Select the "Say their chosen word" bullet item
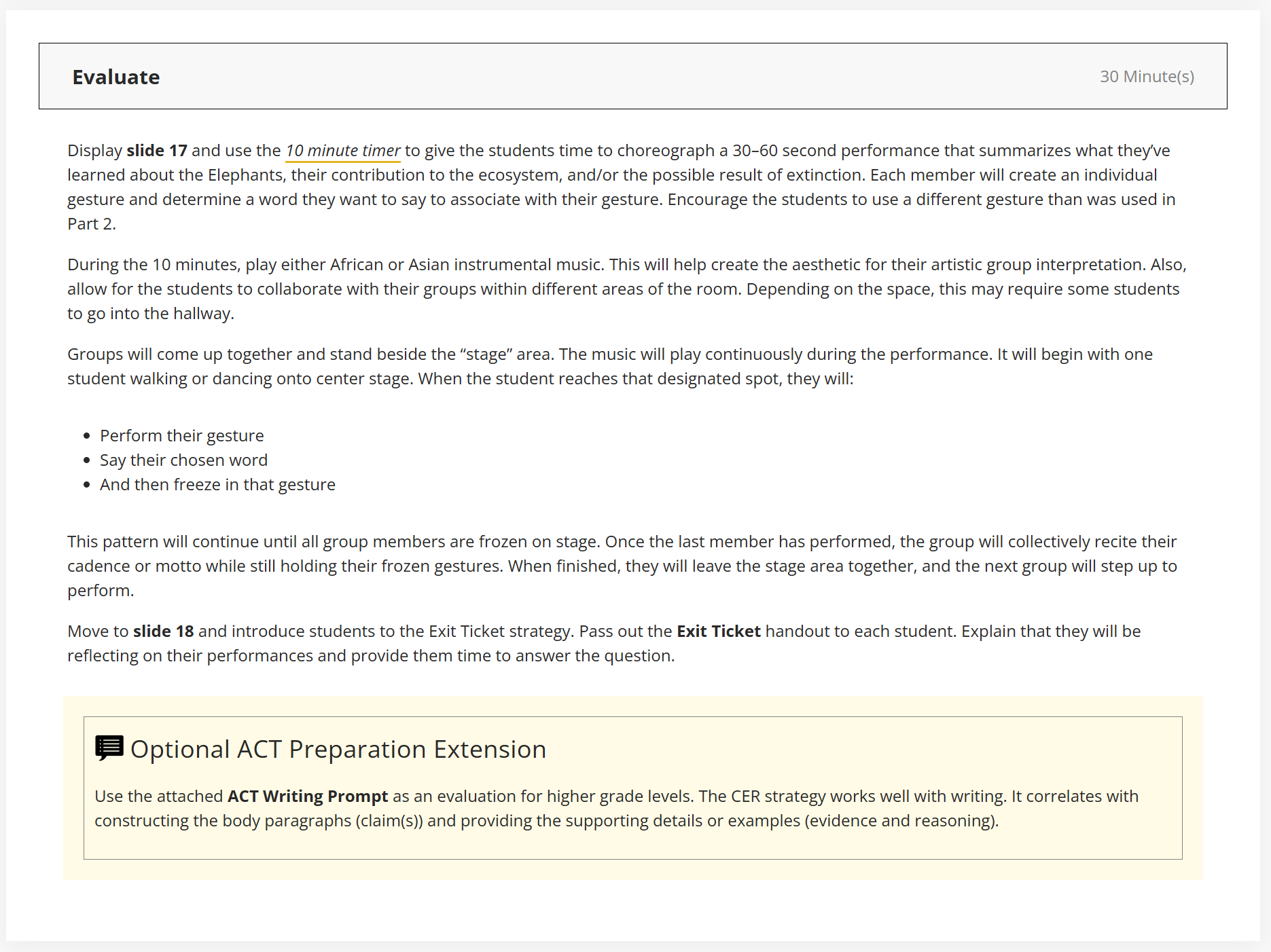The width and height of the screenshot is (1271, 952). [183, 460]
